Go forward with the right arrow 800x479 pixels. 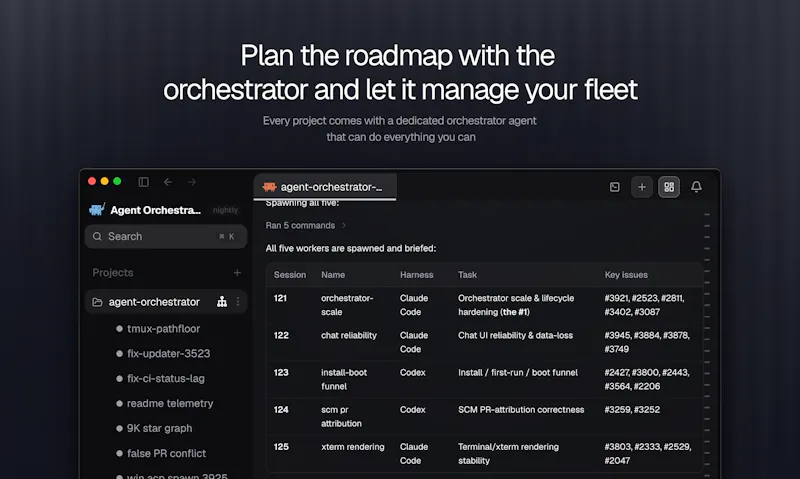pos(192,182)
